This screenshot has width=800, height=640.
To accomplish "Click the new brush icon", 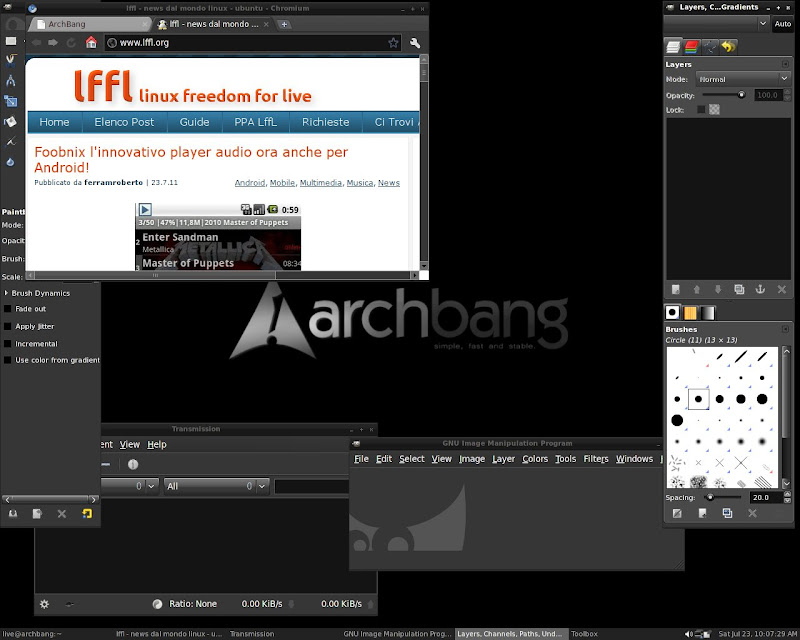I will point(703,513).
